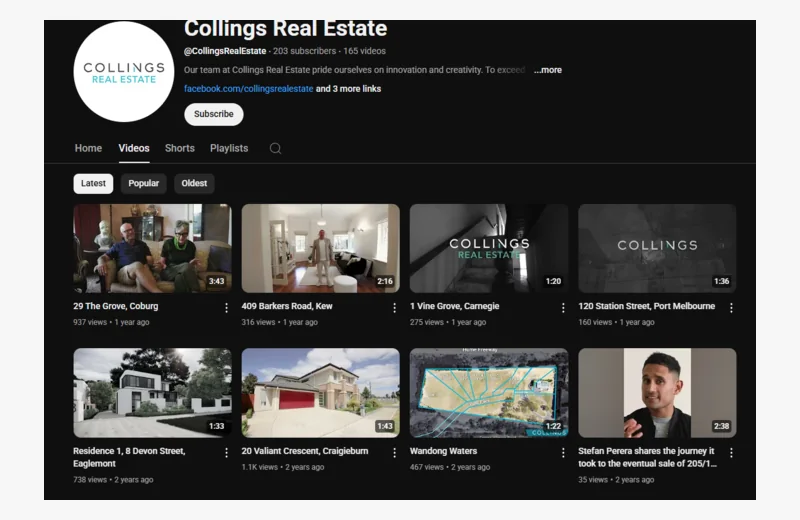Sort videos by Oldest
The image size is (800, 520).
coord(194,183)
